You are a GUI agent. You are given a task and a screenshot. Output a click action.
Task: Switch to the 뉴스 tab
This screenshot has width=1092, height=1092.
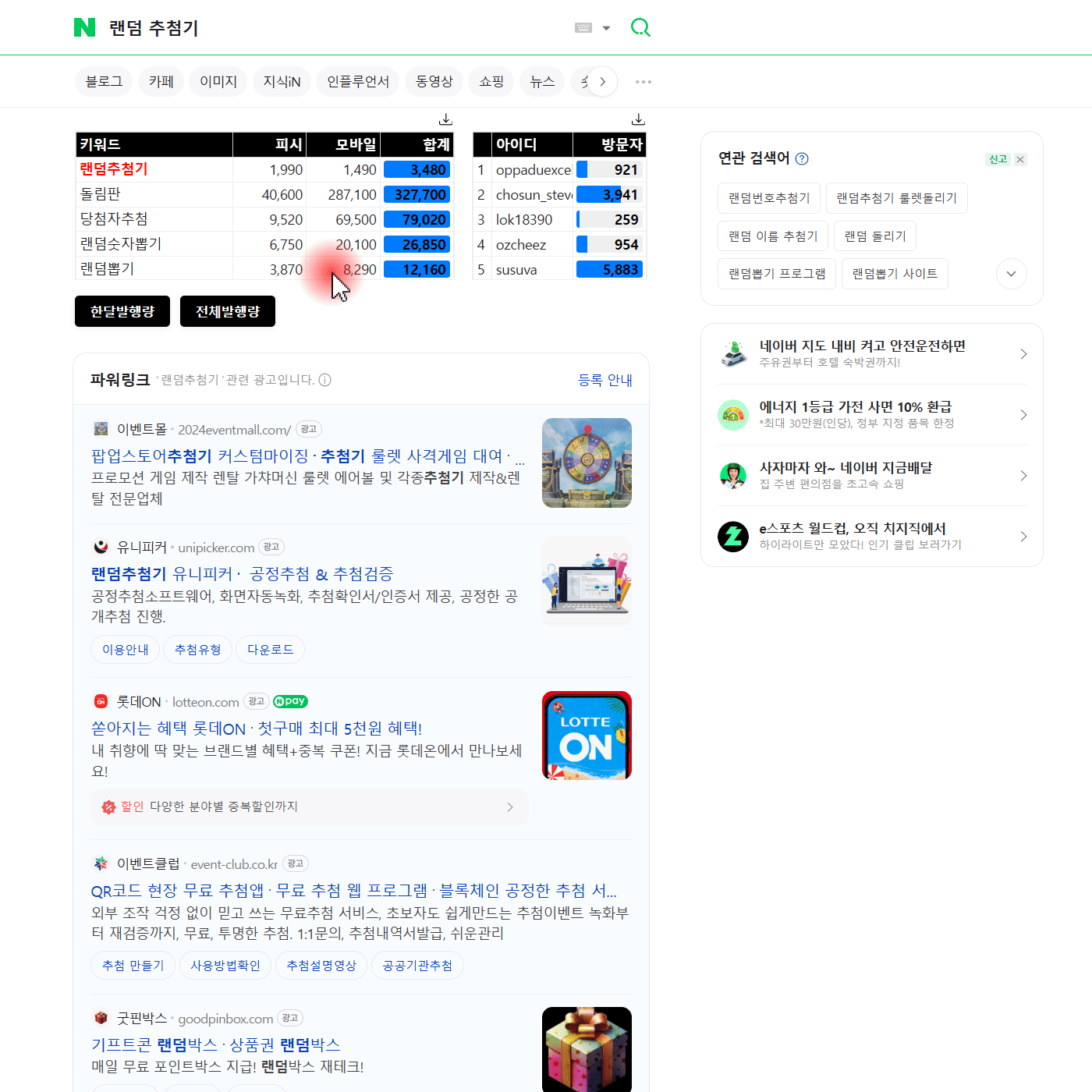(542, 81)
